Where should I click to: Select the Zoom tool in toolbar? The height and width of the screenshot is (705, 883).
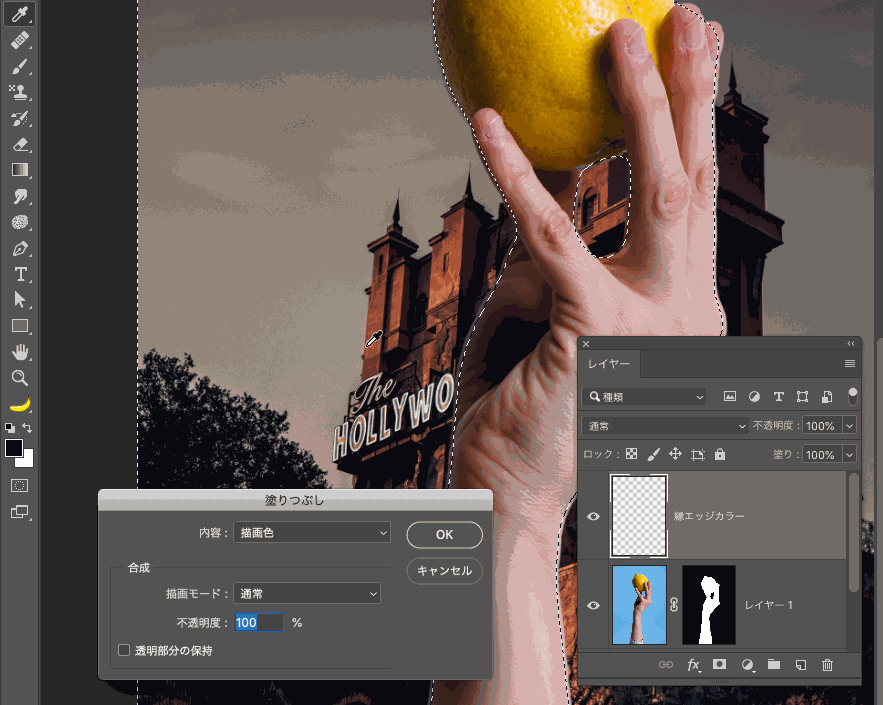point(19,378)
